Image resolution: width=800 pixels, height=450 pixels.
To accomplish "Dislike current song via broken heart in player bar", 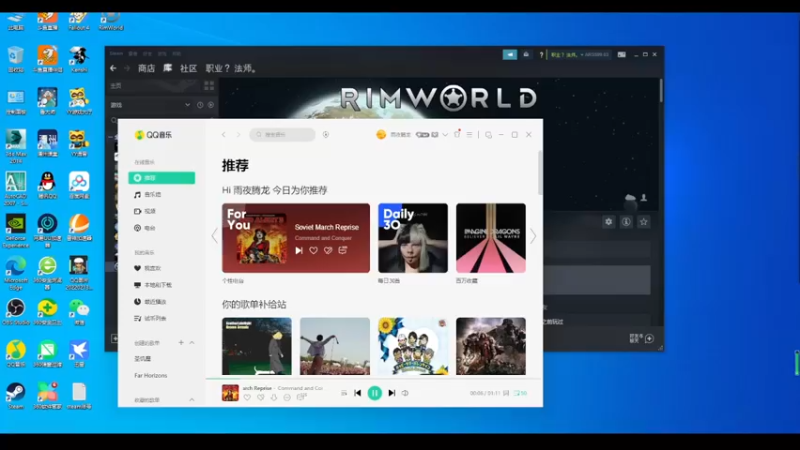I will point(261,397).
